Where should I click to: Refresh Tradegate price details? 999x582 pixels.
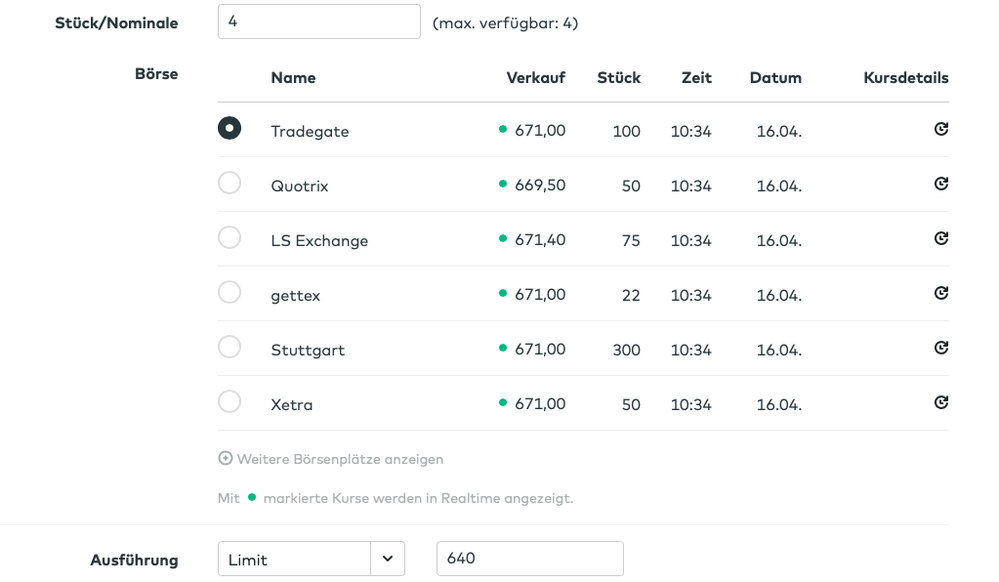pos(940,129)
